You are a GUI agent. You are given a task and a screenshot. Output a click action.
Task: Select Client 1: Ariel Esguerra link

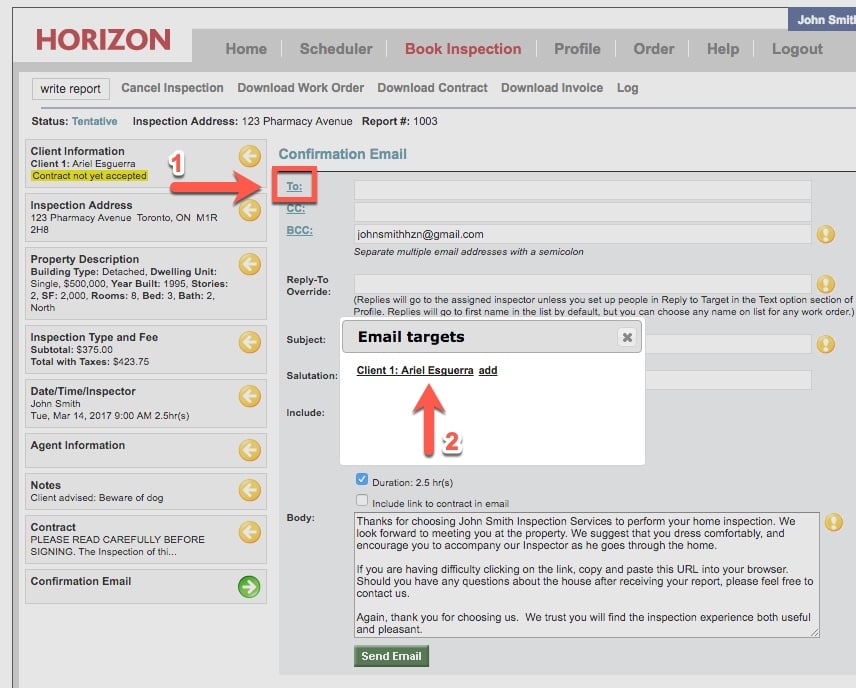pos(415,370)
